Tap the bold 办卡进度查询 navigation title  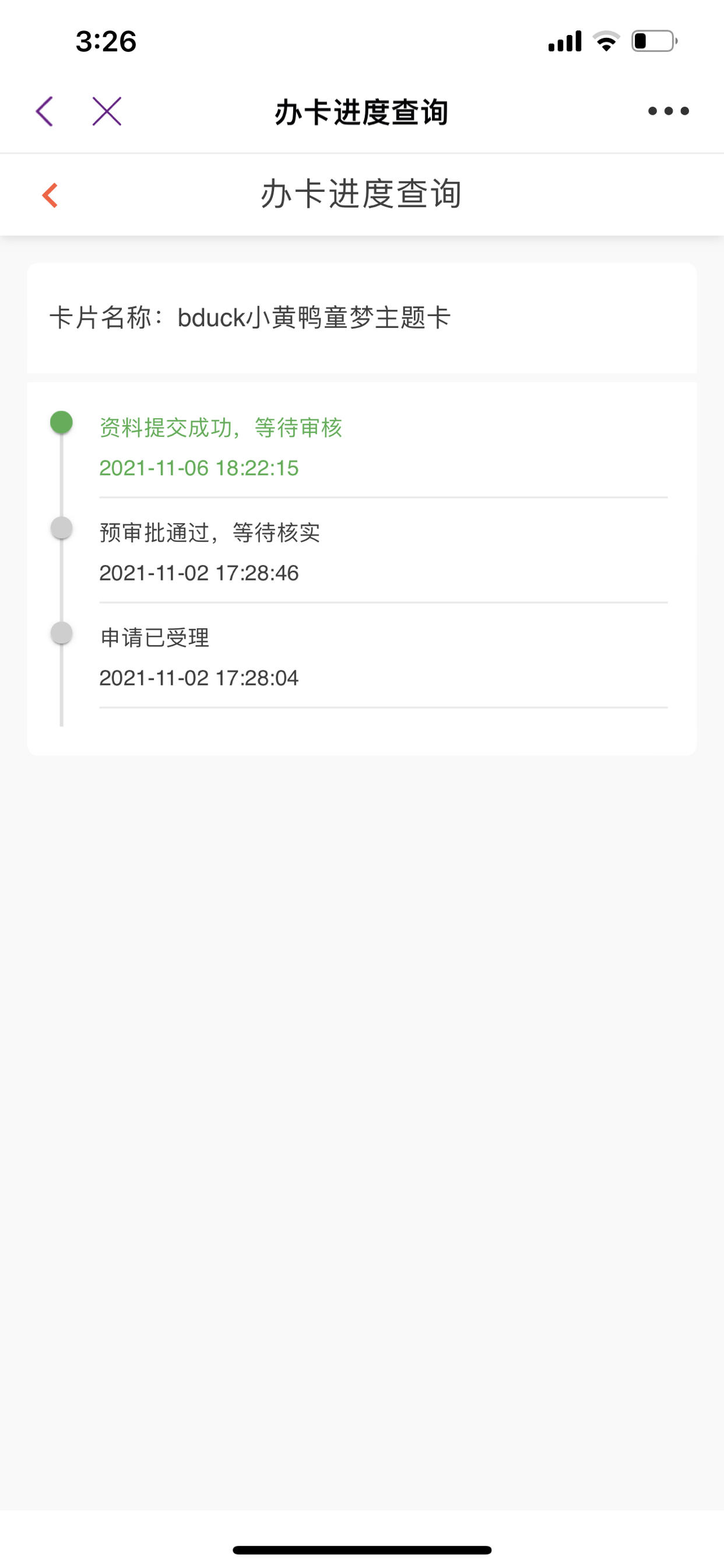[x=361, y=112]
